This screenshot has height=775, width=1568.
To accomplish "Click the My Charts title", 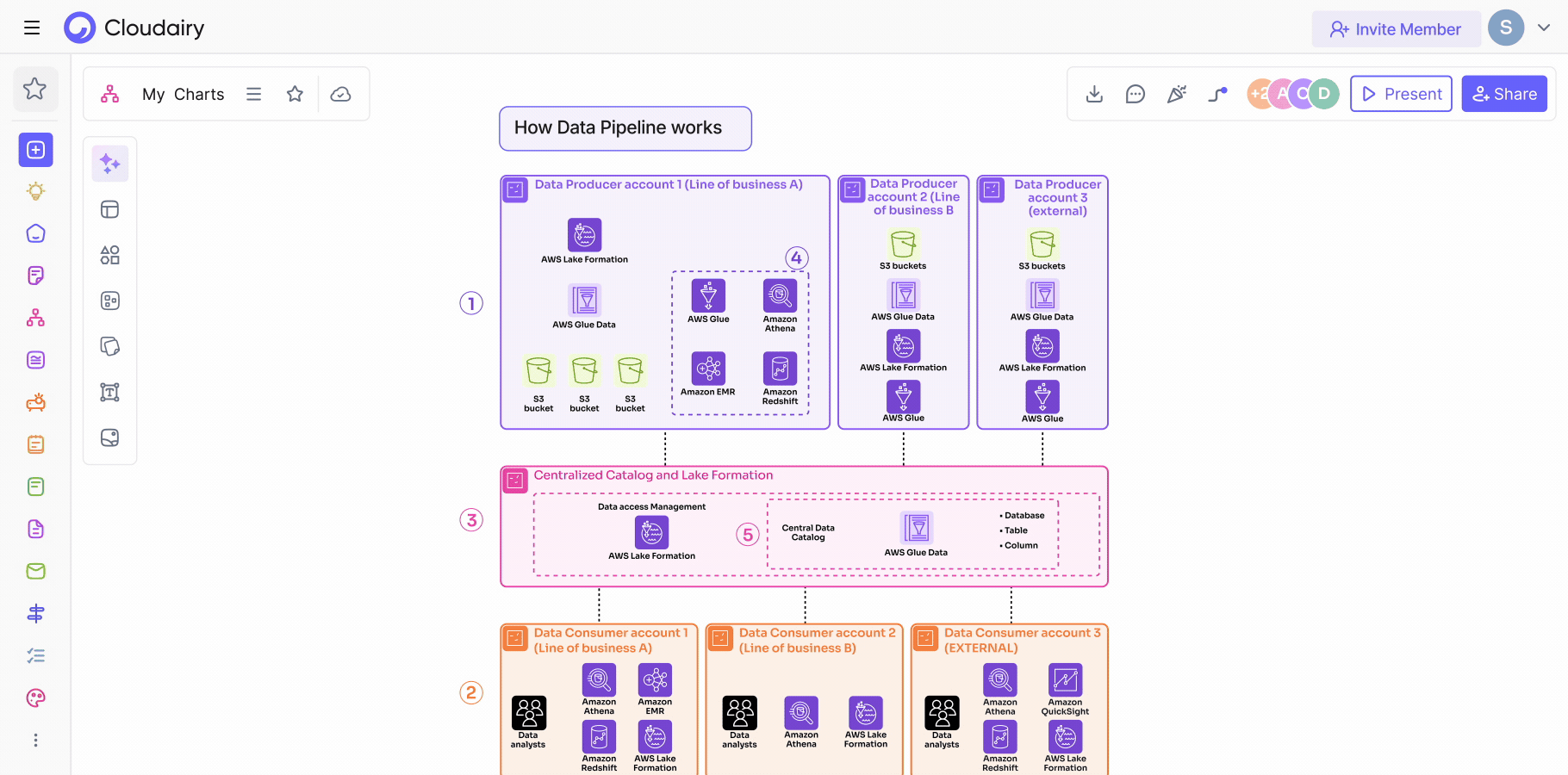I will 183,94.
